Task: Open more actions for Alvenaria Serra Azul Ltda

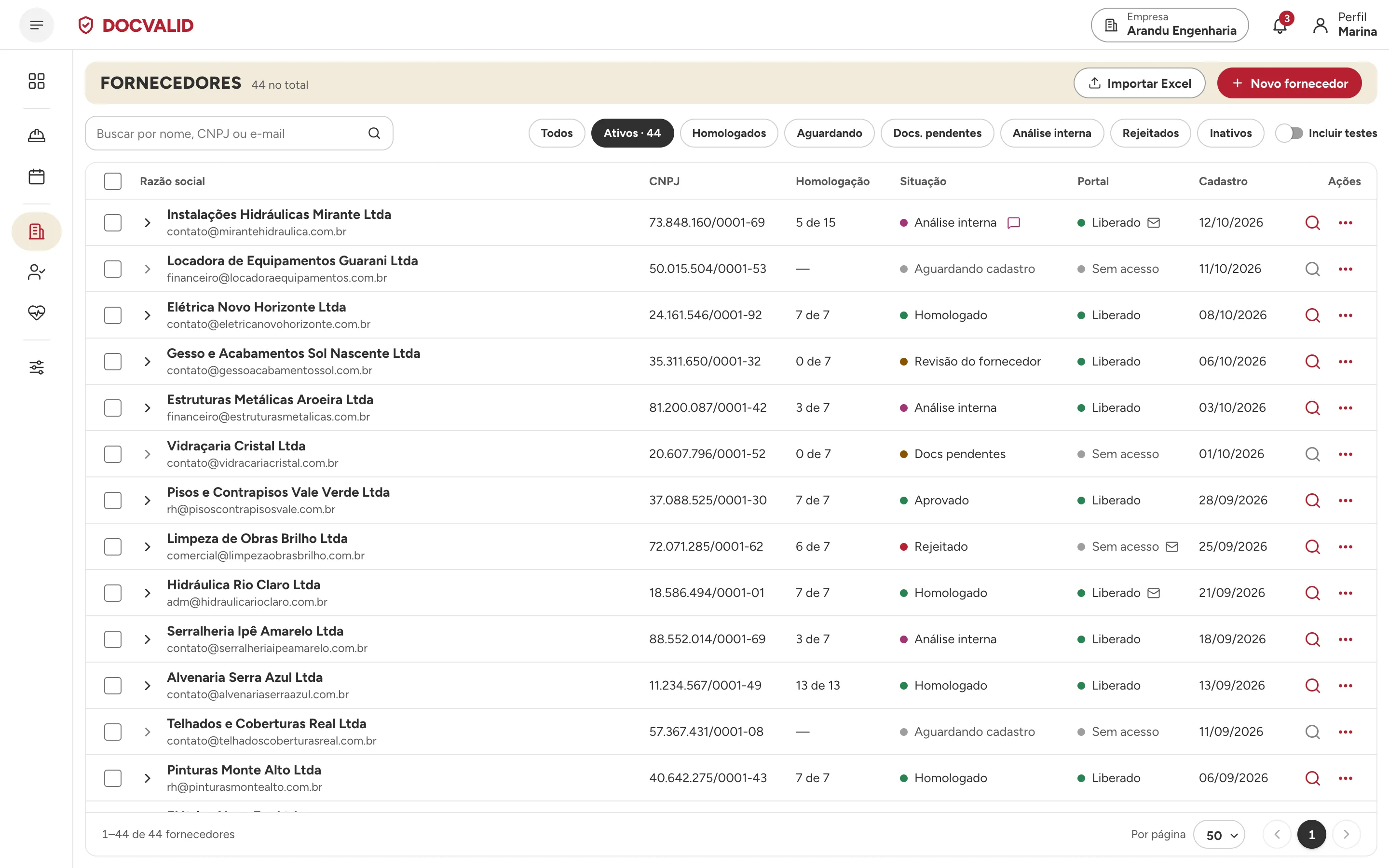Action: click(1346, 685)
